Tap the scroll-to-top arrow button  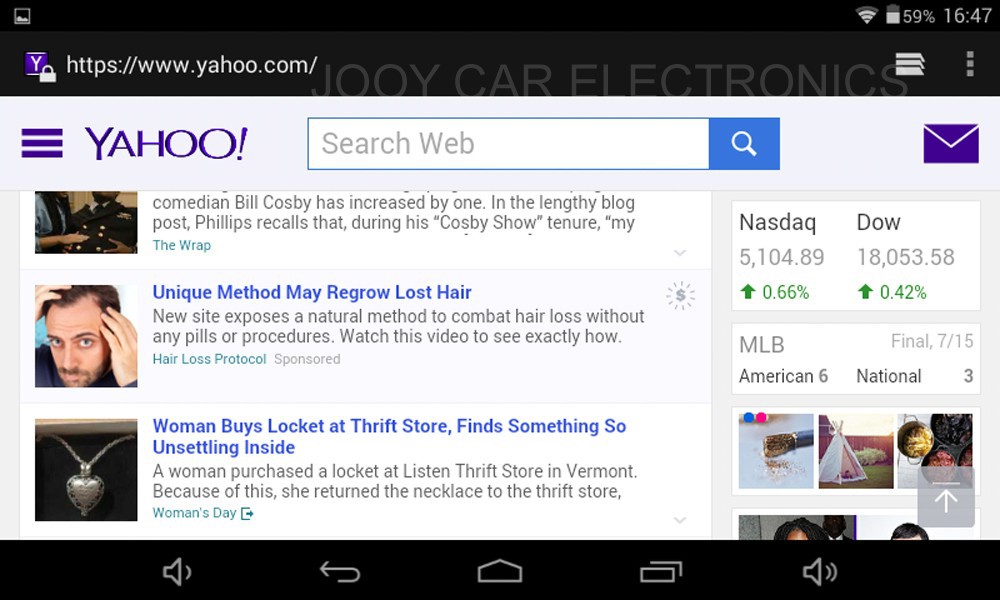click(x=946, y=498)
